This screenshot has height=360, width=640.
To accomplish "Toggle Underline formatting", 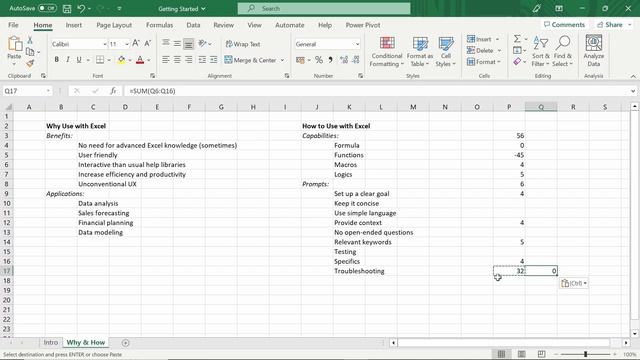I will (79, 60).
